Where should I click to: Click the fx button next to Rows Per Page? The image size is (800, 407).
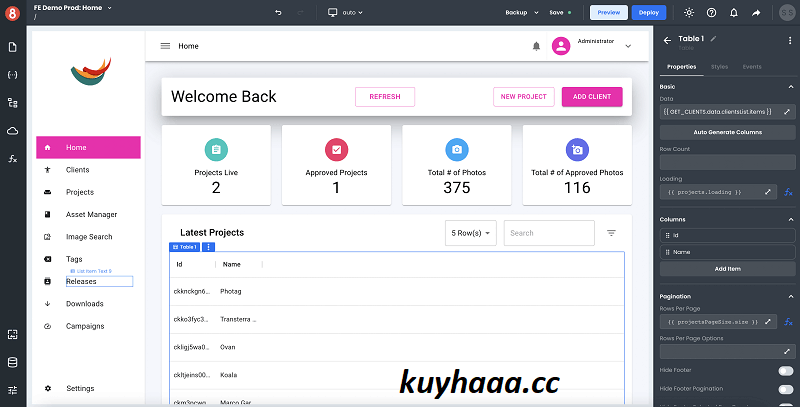pyautogui.click(x=788, y=322)
